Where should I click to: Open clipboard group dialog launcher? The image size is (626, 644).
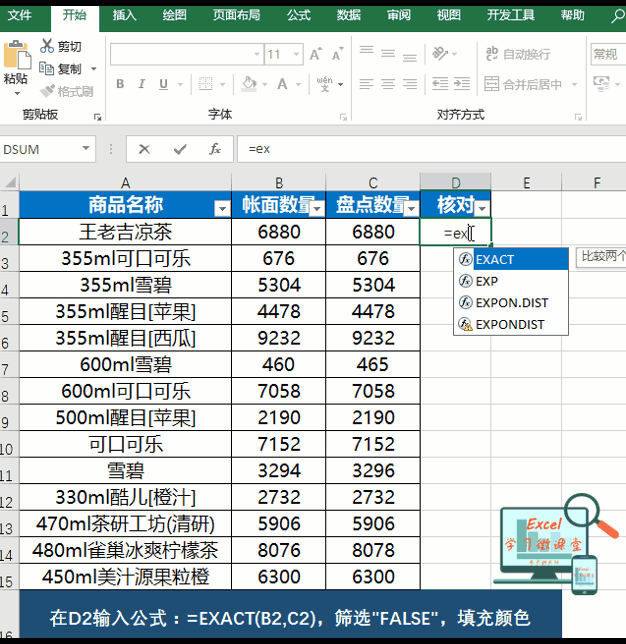(97, 117)
